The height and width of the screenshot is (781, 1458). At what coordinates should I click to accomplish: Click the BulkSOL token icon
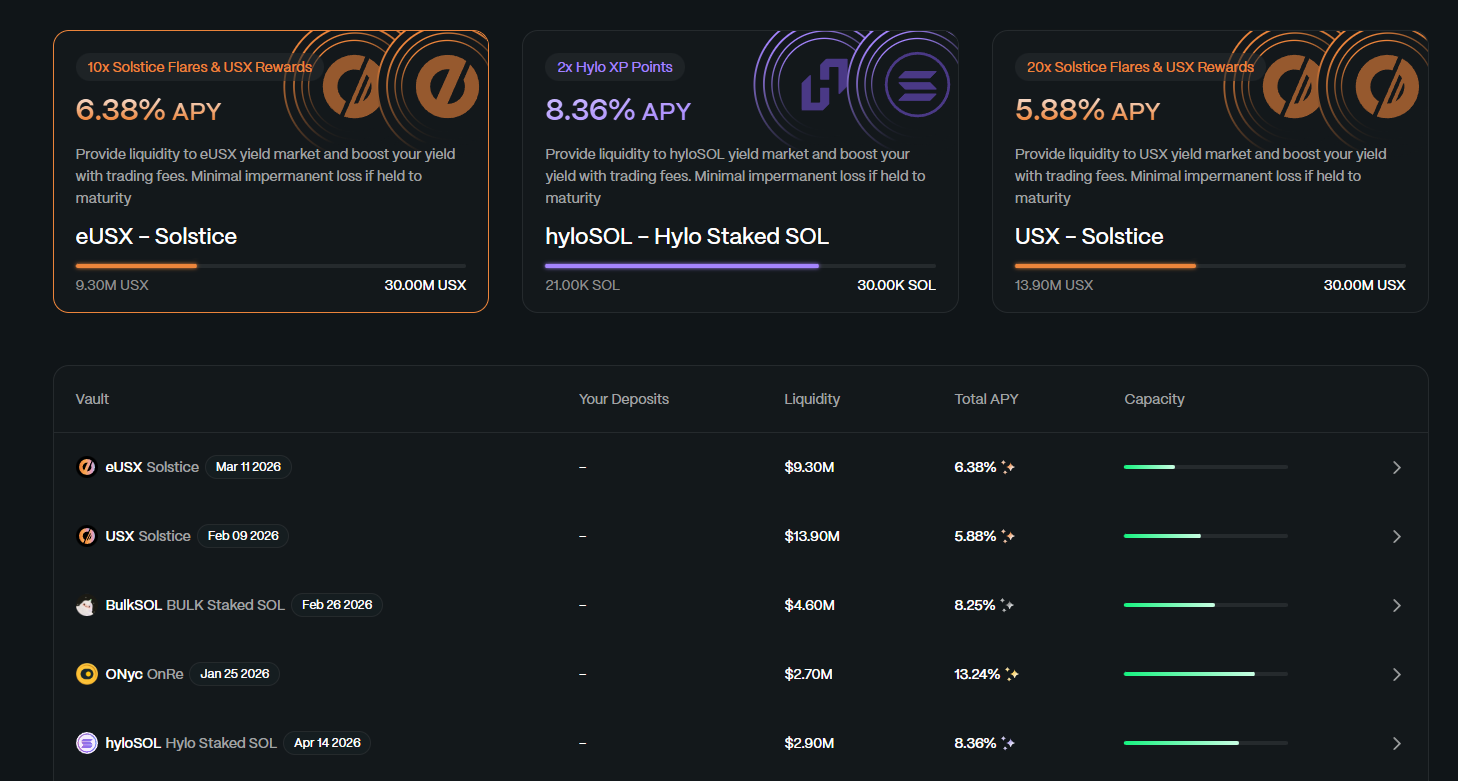click(87, 605)
